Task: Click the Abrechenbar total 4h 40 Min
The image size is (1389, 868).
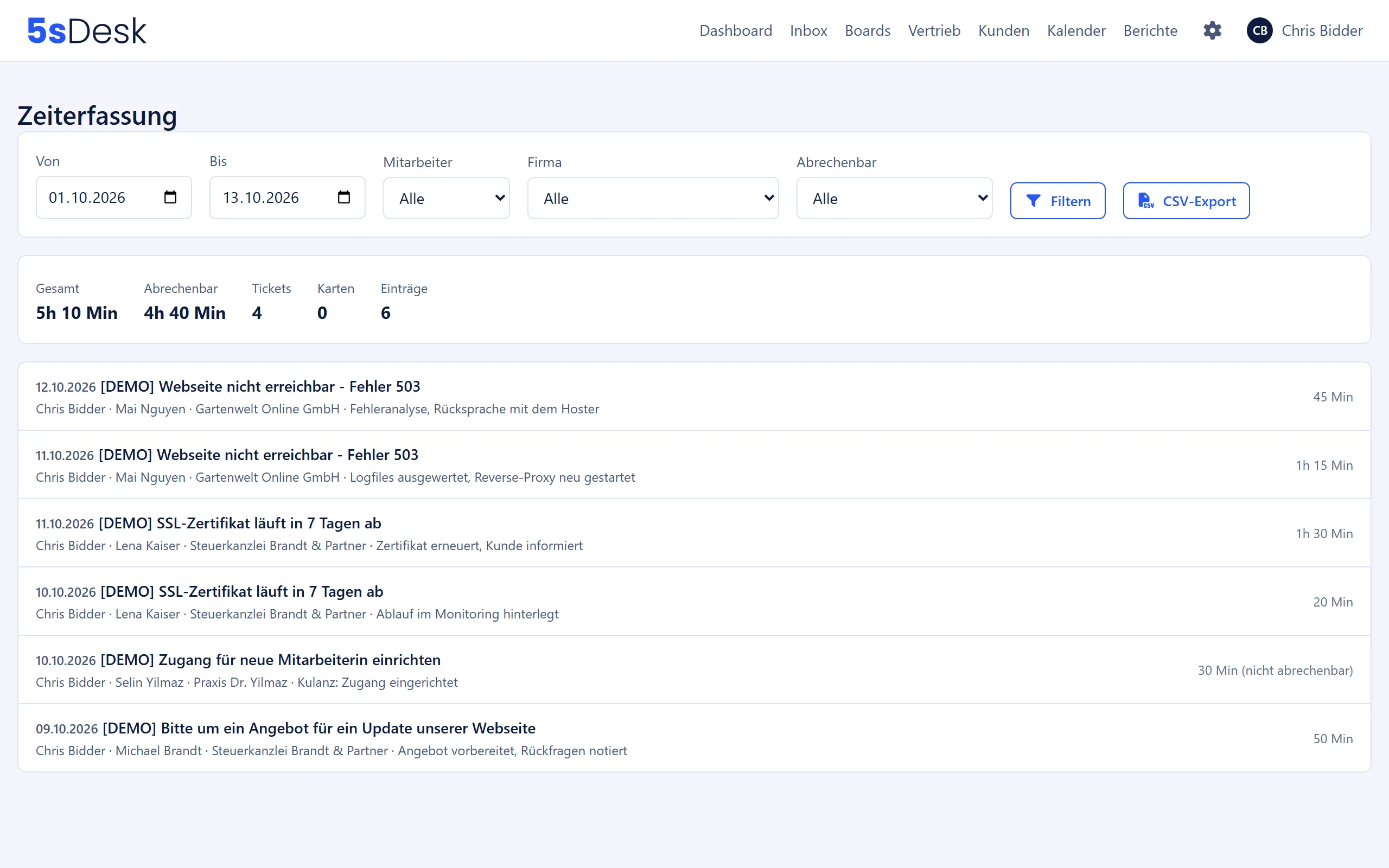Action: tap(184, 313)
